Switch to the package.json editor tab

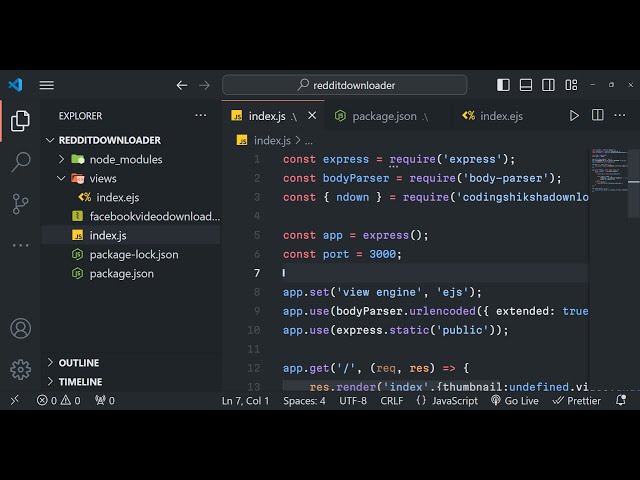(383, 116)
